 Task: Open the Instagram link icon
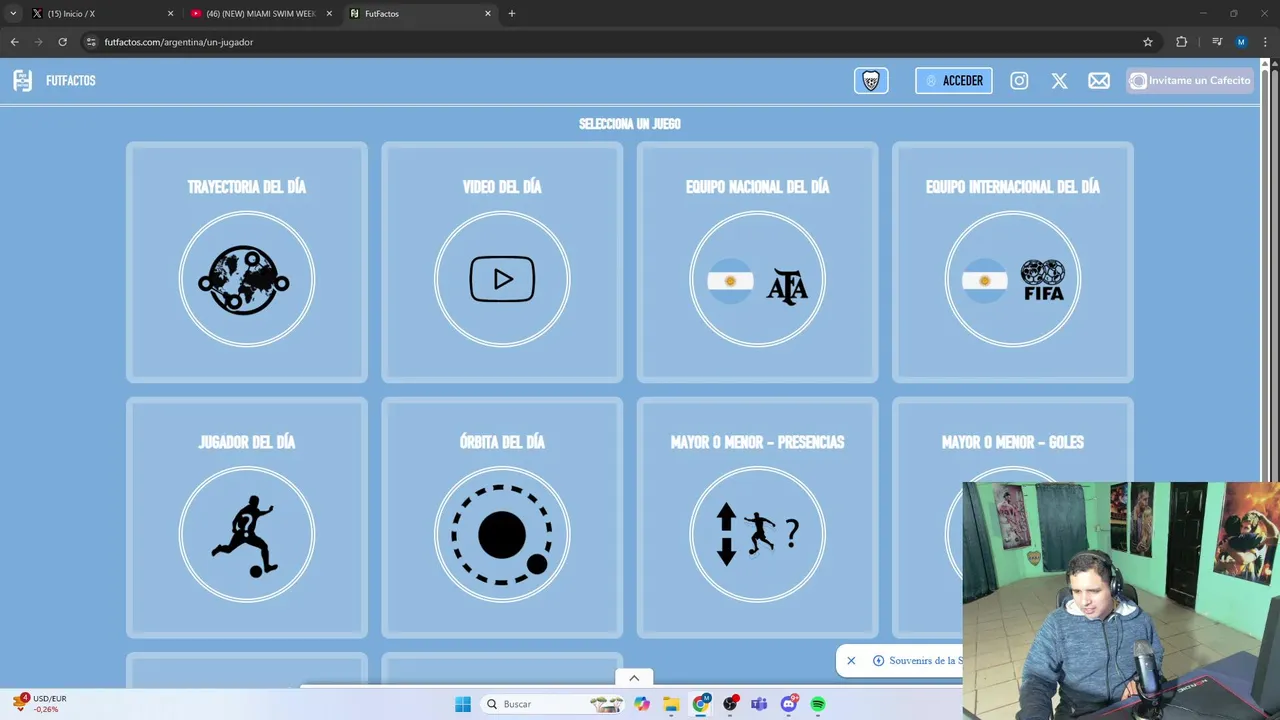coord(1019,81)
